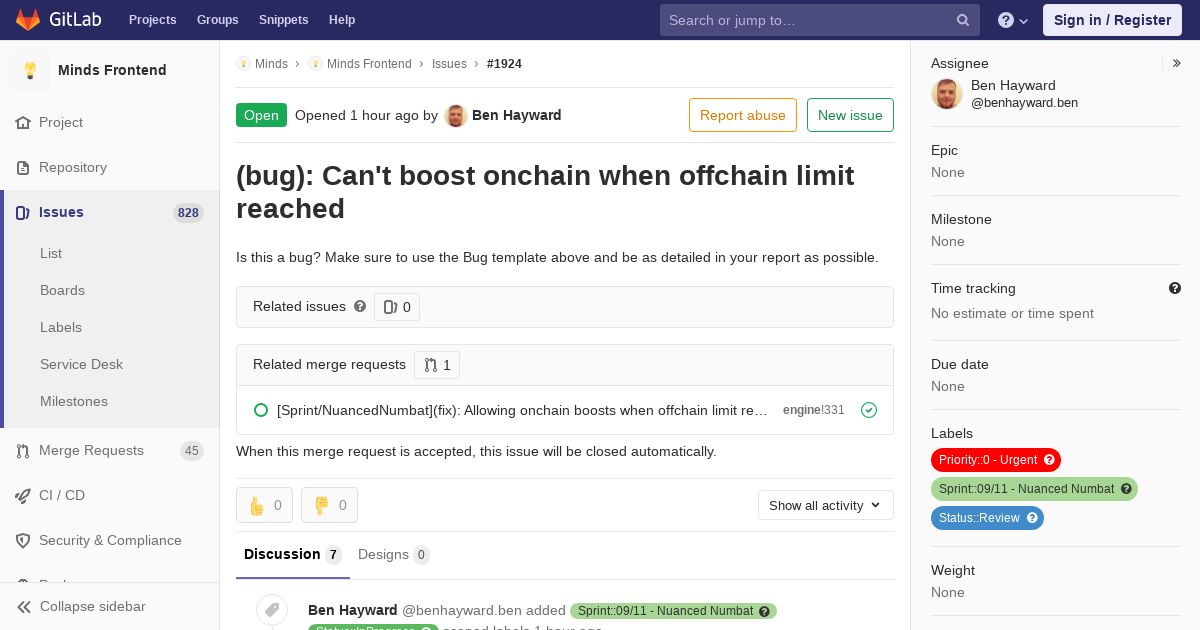Click the 45 merge requests count badge
Viewport: 1200px width, 630px height.
pos(191,451)
